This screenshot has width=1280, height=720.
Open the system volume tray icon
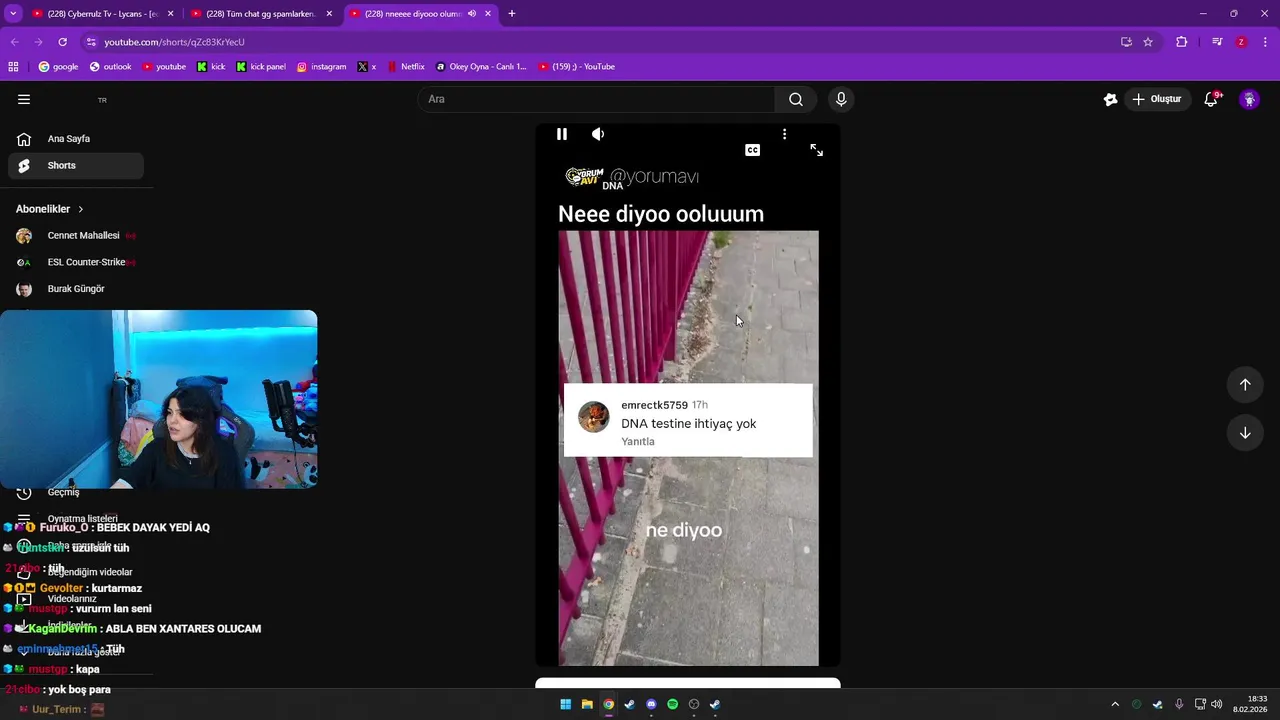[x=1216, y=705]
